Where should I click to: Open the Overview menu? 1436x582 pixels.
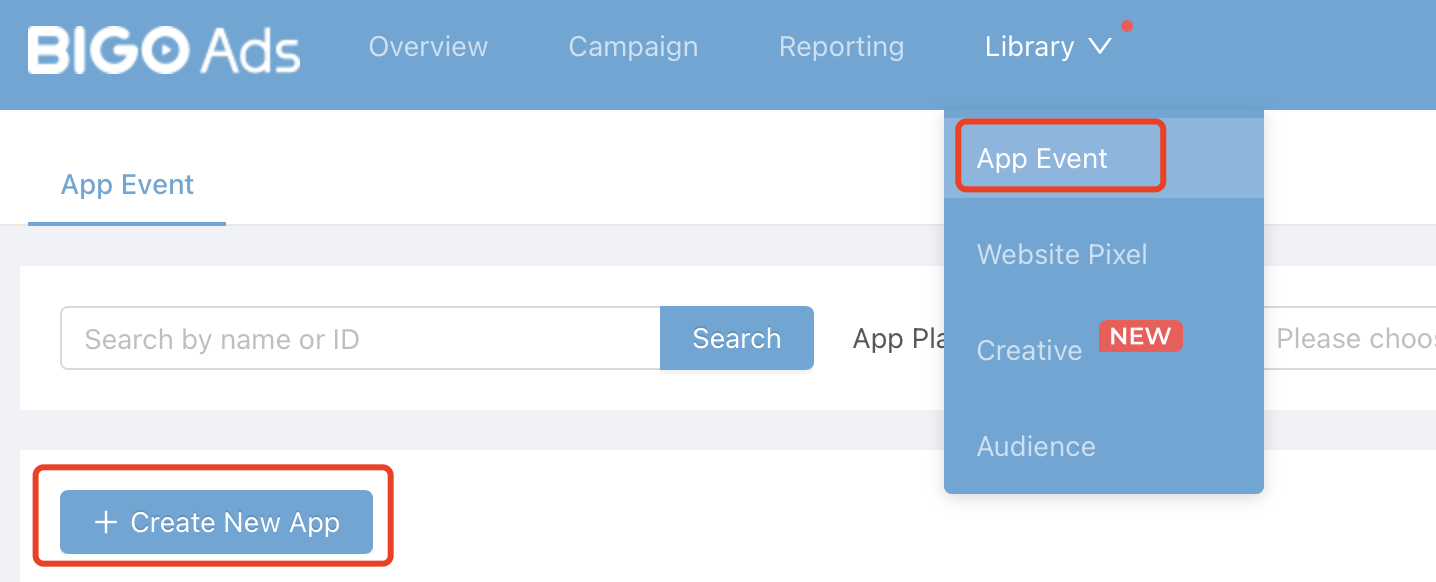pyautogui.click(x=428, y=47)
